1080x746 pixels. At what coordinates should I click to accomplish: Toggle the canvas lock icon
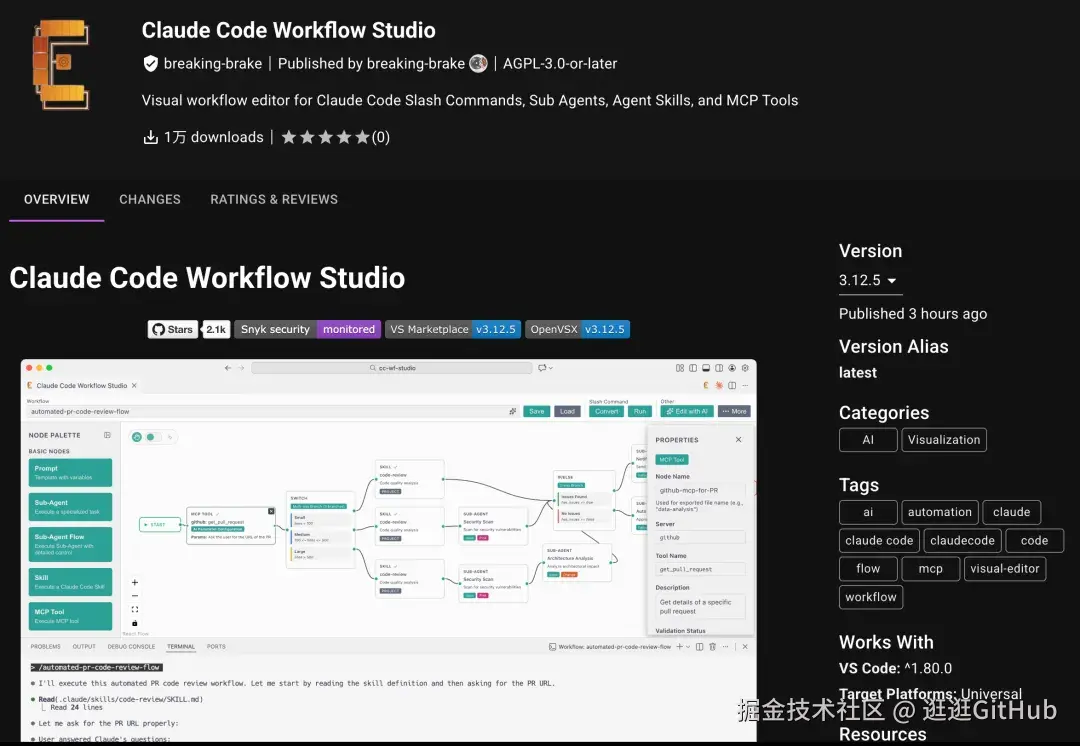(135, 623)
